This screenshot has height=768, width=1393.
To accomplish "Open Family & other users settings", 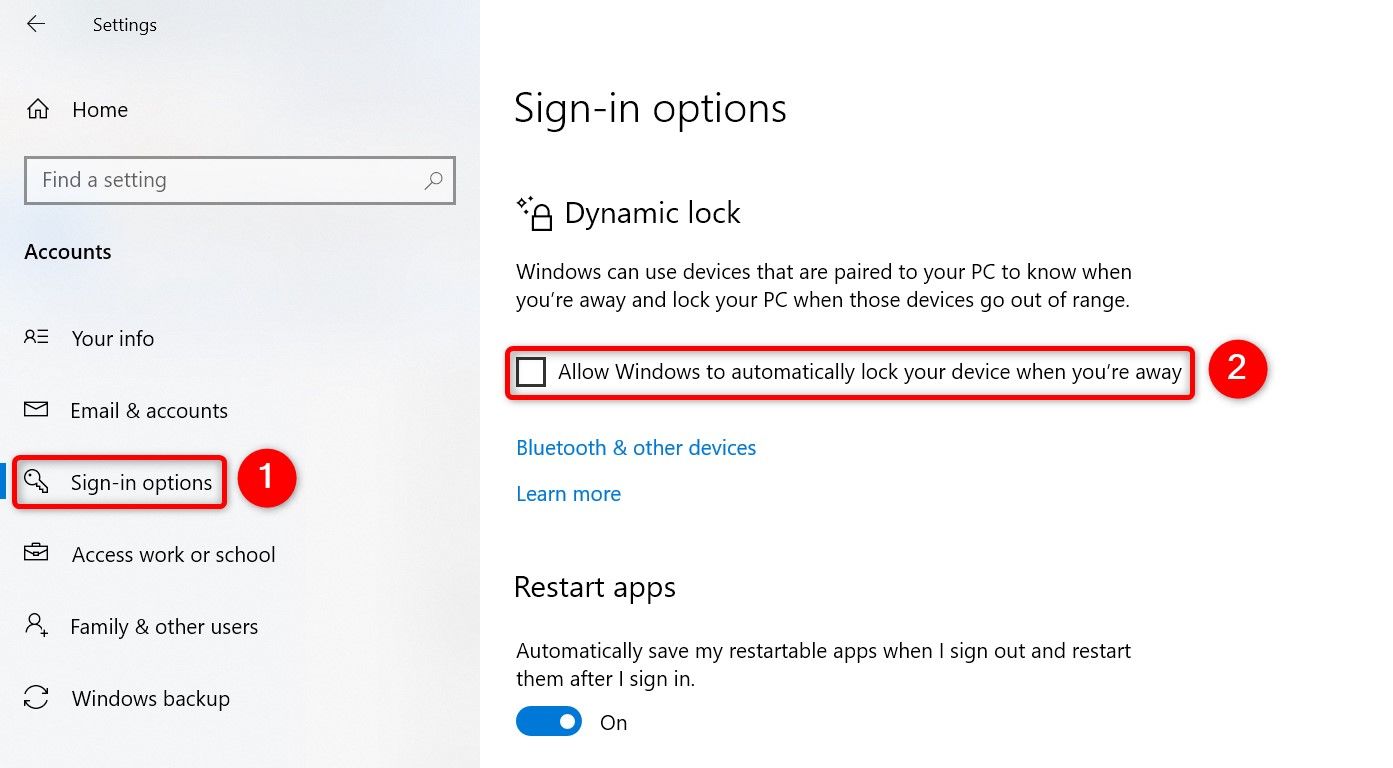I will (163, 626).
